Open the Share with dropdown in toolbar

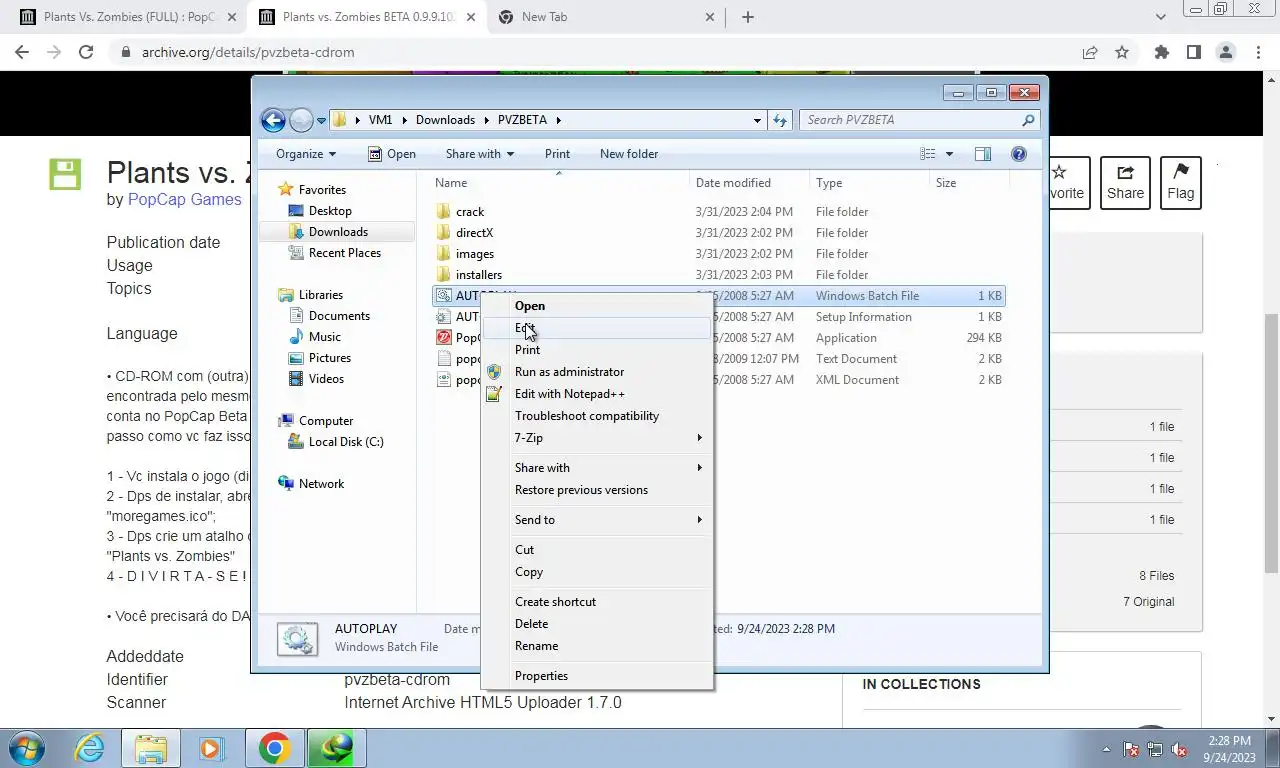click(x=479, y=154)
